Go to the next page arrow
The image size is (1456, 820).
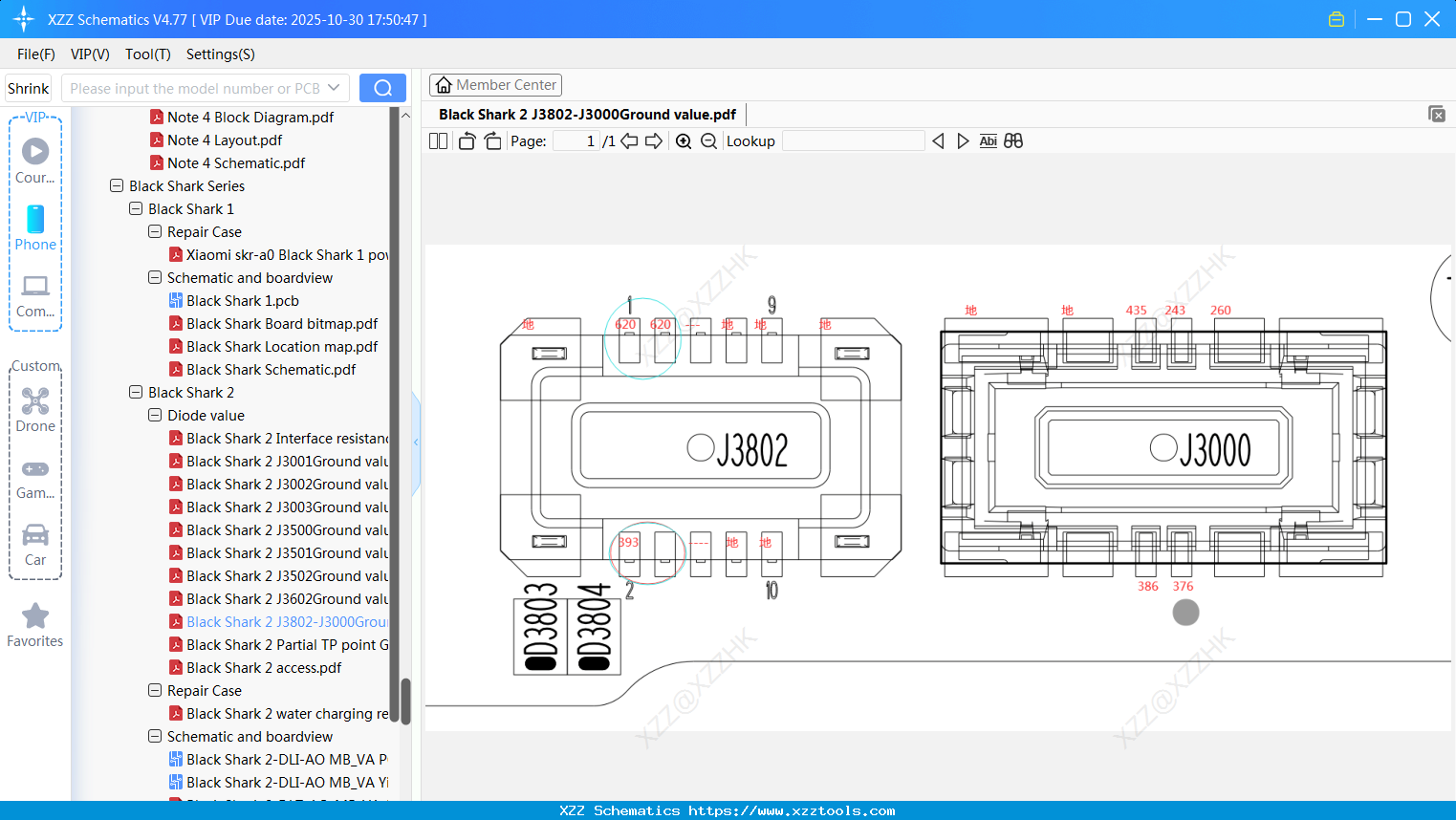(654, 141)
